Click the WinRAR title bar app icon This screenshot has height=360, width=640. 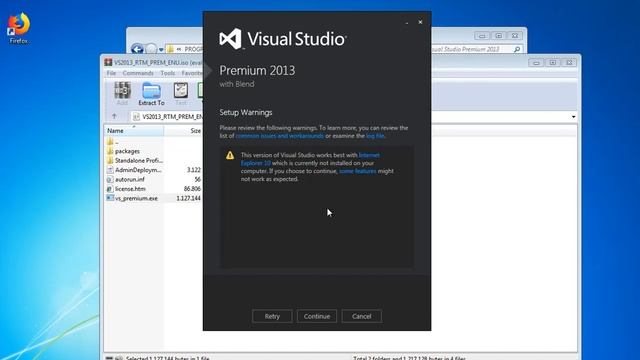108,62
